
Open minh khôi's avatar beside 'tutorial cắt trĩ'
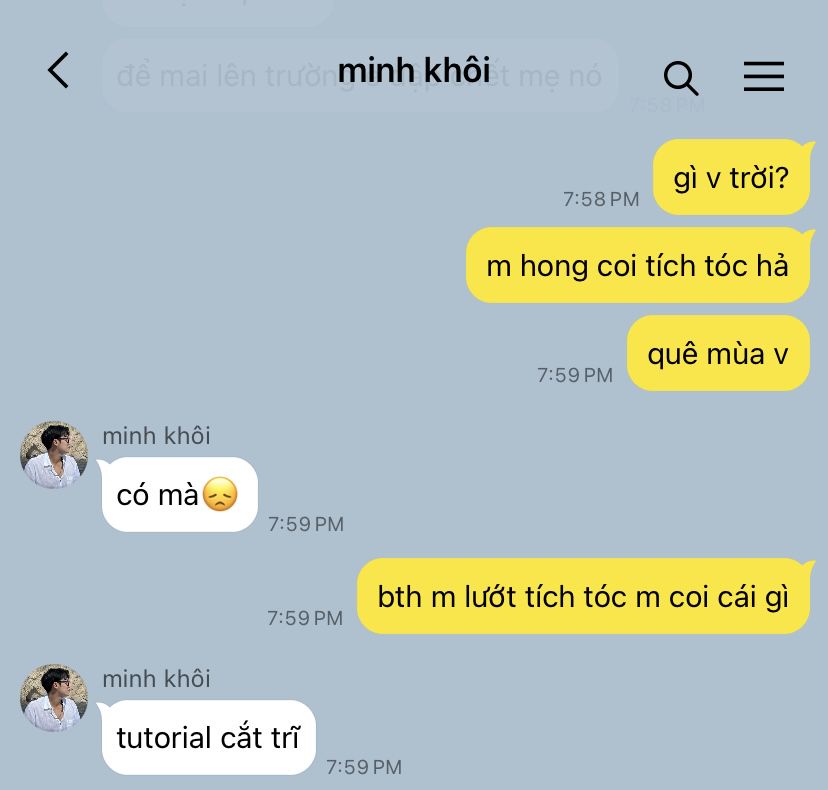pyautogui.click(x=54, y=698)
